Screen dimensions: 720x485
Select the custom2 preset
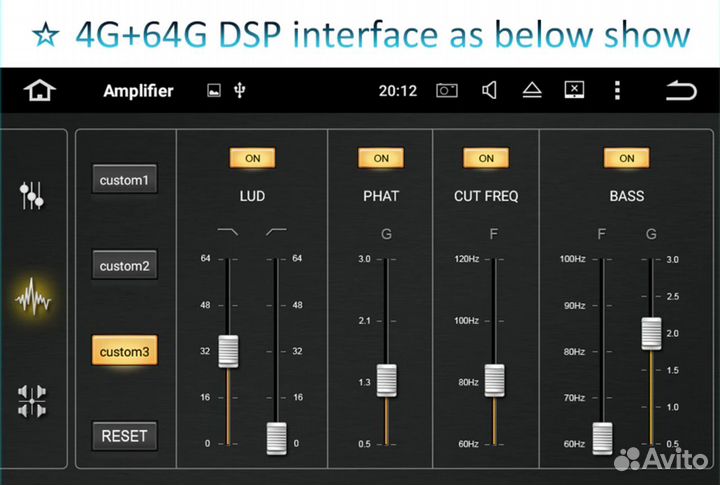click(x=124, y=266)
